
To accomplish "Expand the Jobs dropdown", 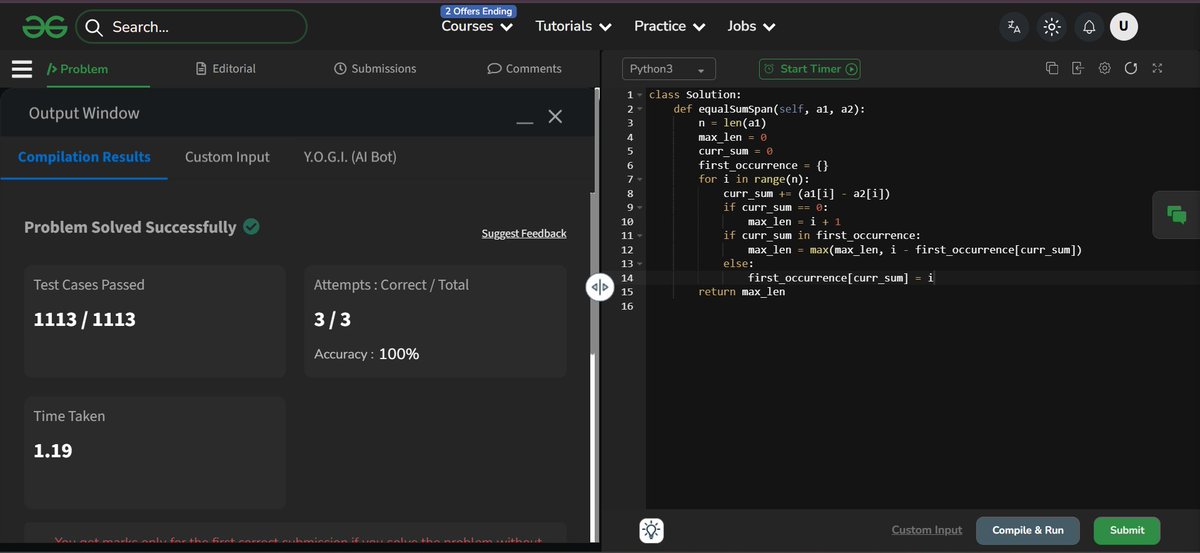I will coord(751,27).
